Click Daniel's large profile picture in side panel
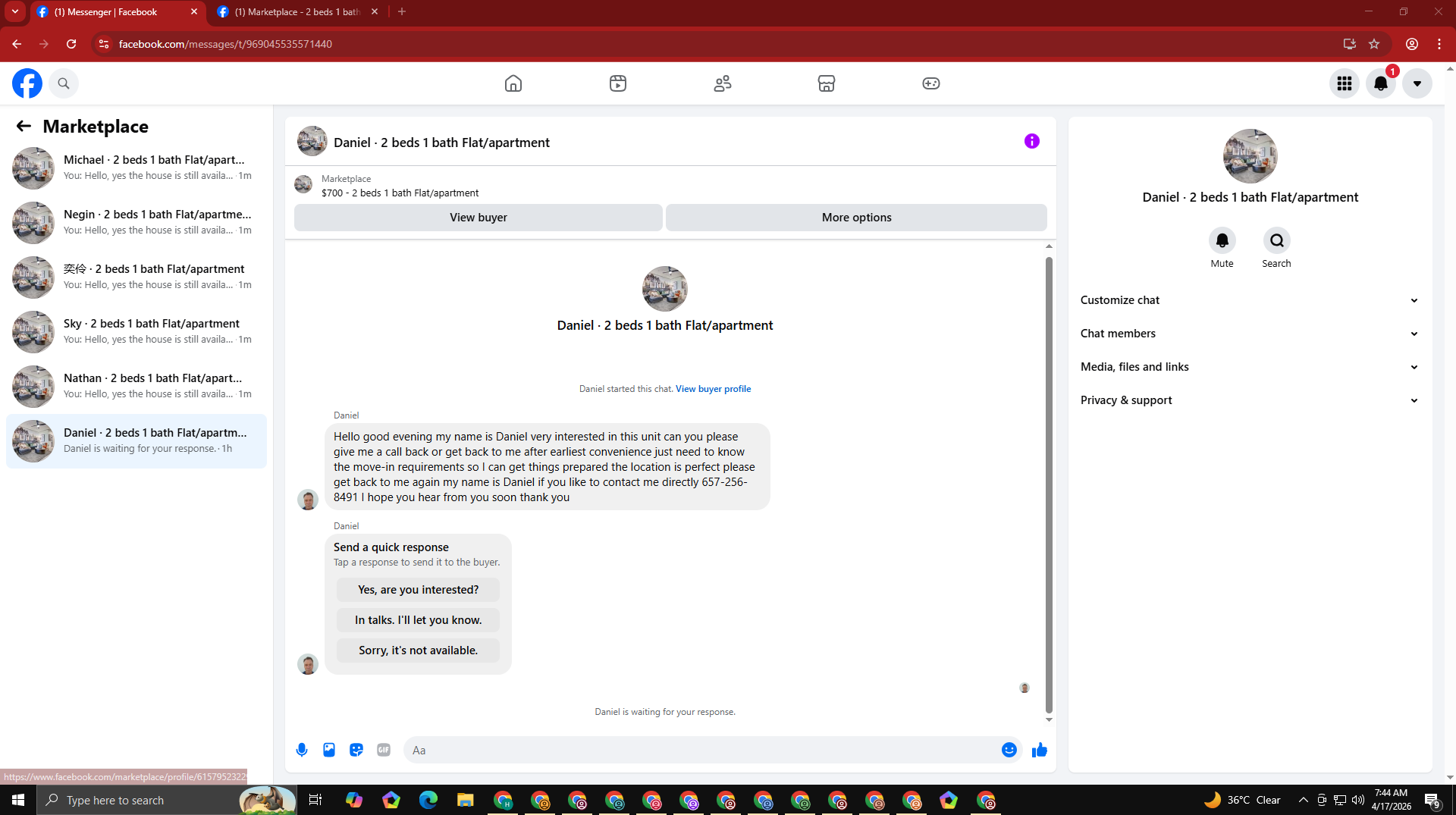 [1250, 156]
